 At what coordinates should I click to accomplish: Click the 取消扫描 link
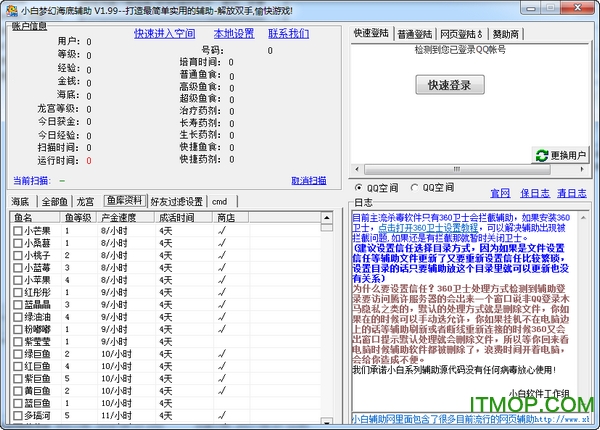pyautogui.click(x=308, y=181)
